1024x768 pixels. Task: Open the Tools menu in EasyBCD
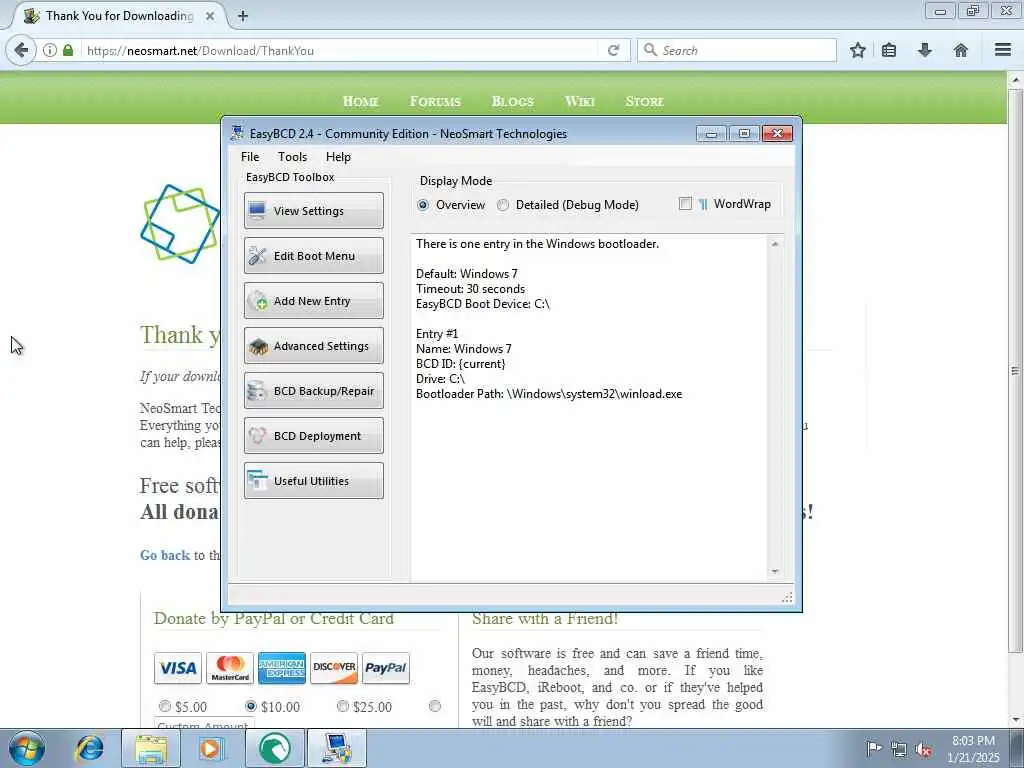point(292,157)
